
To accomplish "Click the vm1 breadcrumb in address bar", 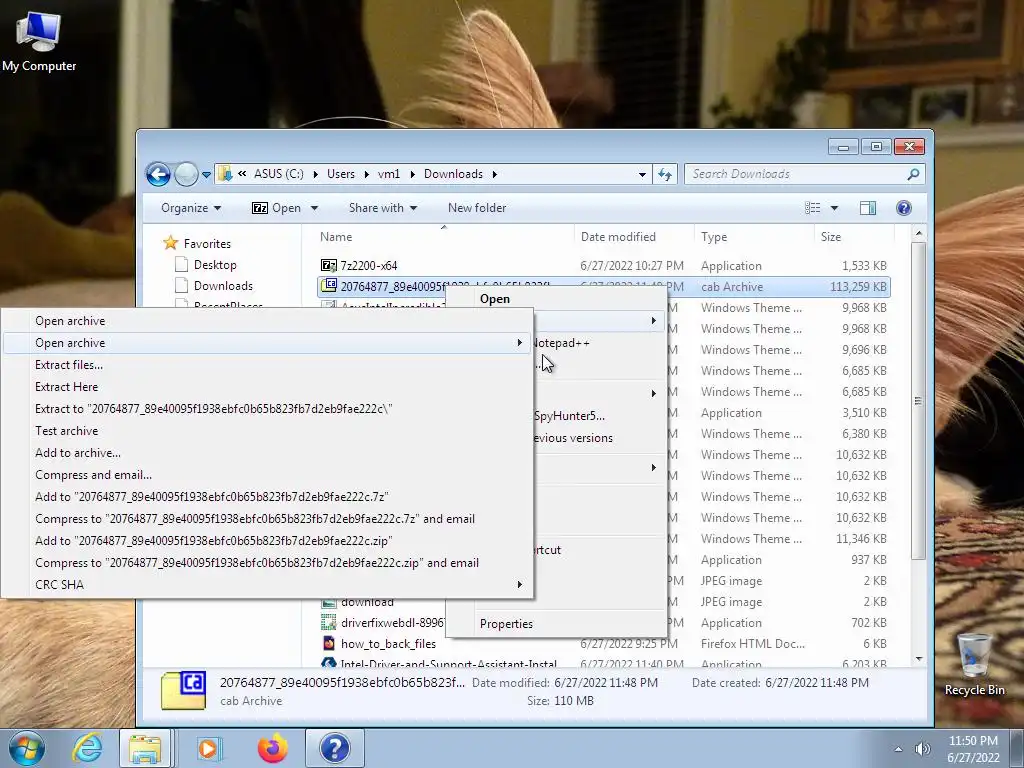I will tap(389, 174).
